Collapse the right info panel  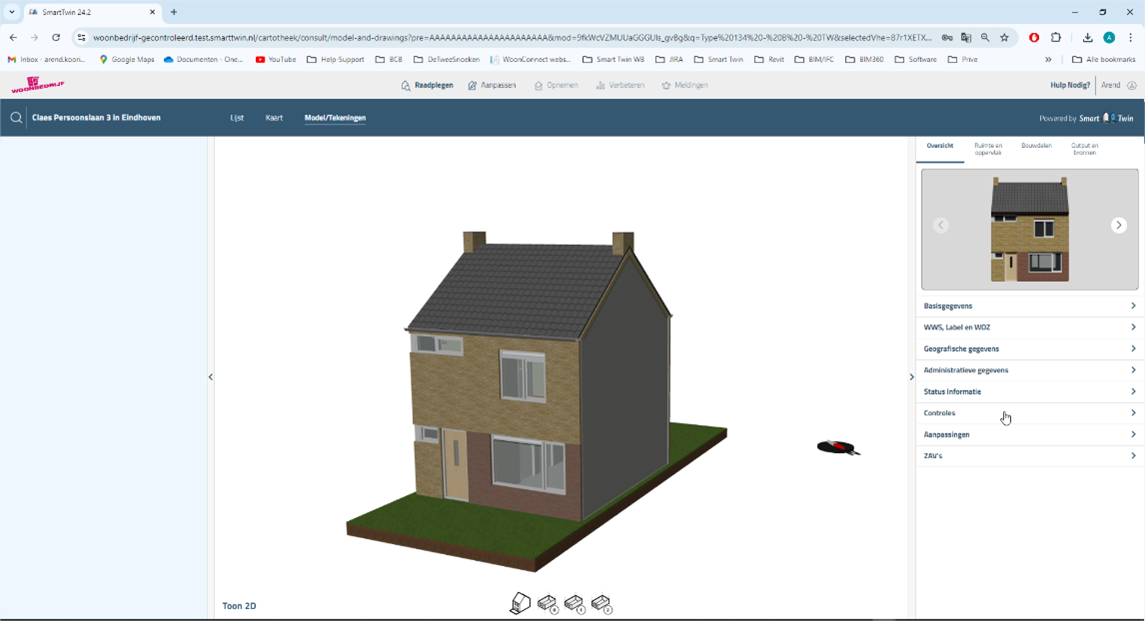click(x=911, y=377)
